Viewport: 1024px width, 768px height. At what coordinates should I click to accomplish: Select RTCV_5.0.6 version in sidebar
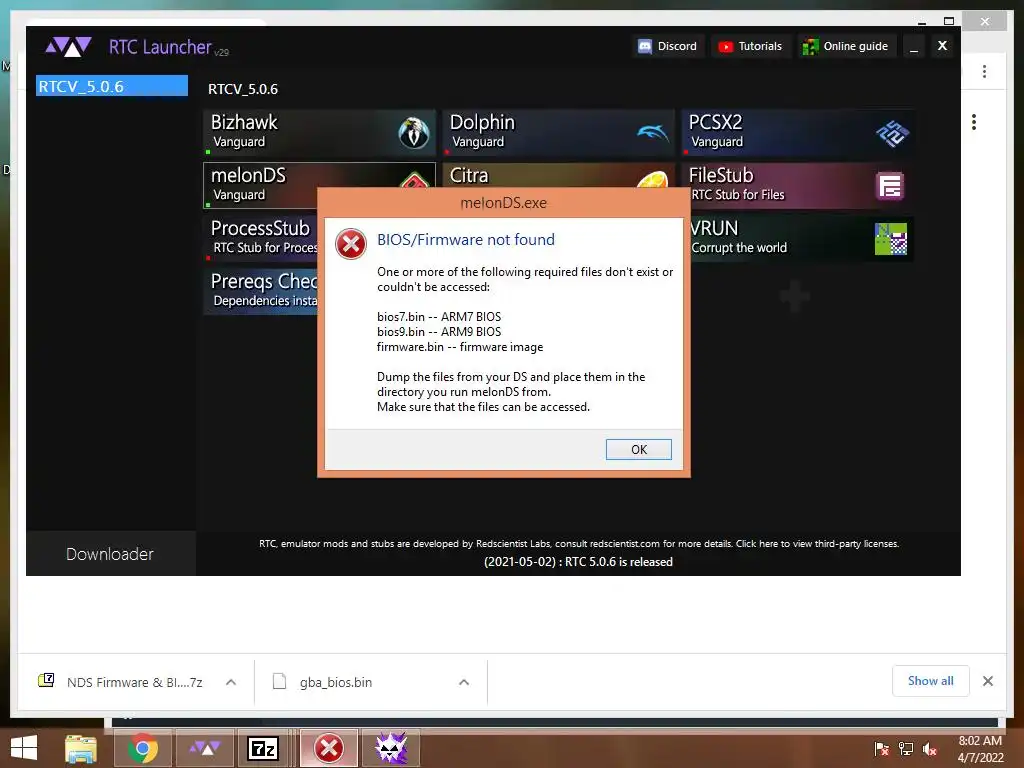112,86
